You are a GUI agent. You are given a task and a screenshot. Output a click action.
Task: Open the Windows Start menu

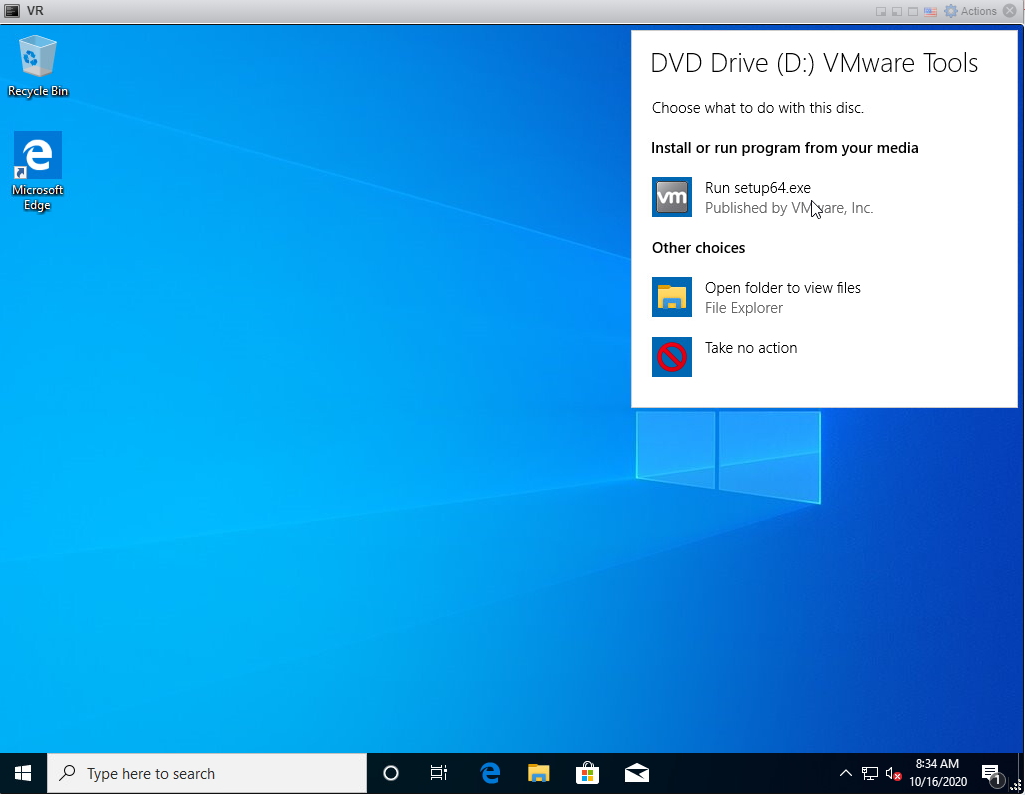23,773
